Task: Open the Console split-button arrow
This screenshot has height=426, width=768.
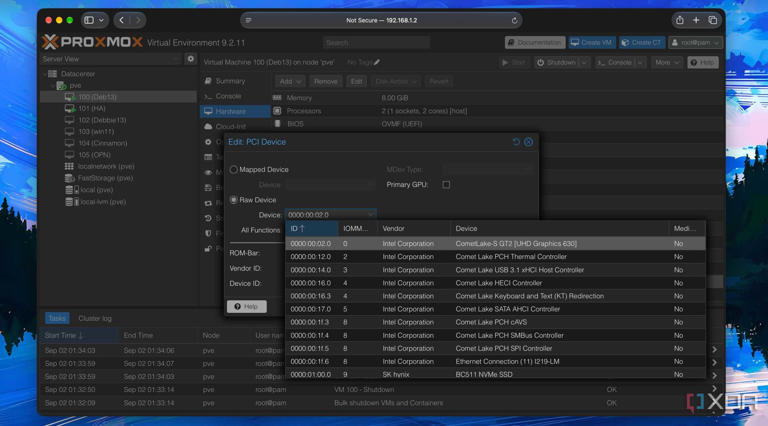Action: tap(640, 63)
